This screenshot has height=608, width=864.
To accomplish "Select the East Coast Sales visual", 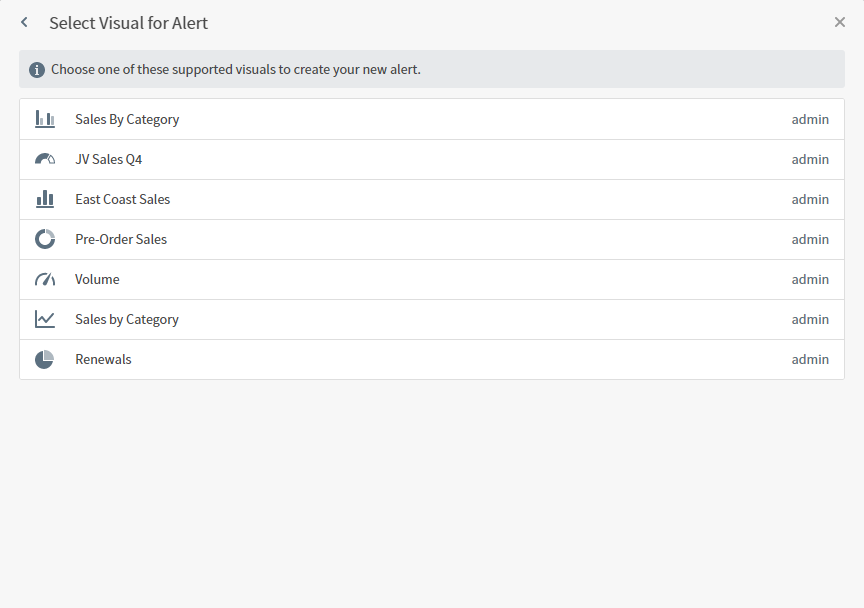I will point(122,198).
